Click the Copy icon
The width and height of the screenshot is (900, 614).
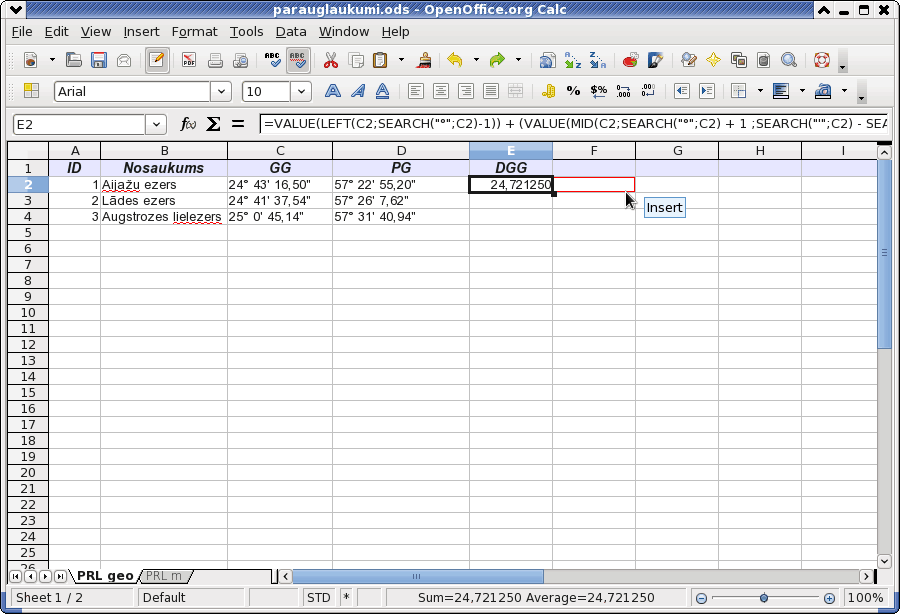[356, 60]
